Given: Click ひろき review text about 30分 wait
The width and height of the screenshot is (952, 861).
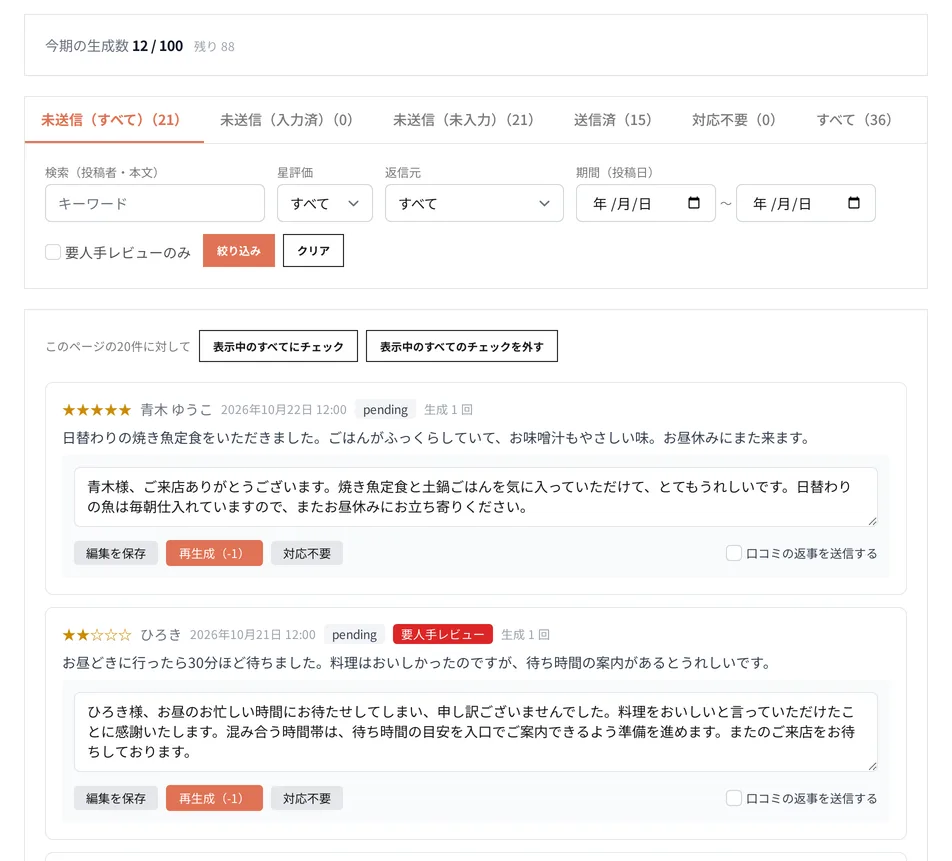Looking at the screenshot, I should point(417,662).
